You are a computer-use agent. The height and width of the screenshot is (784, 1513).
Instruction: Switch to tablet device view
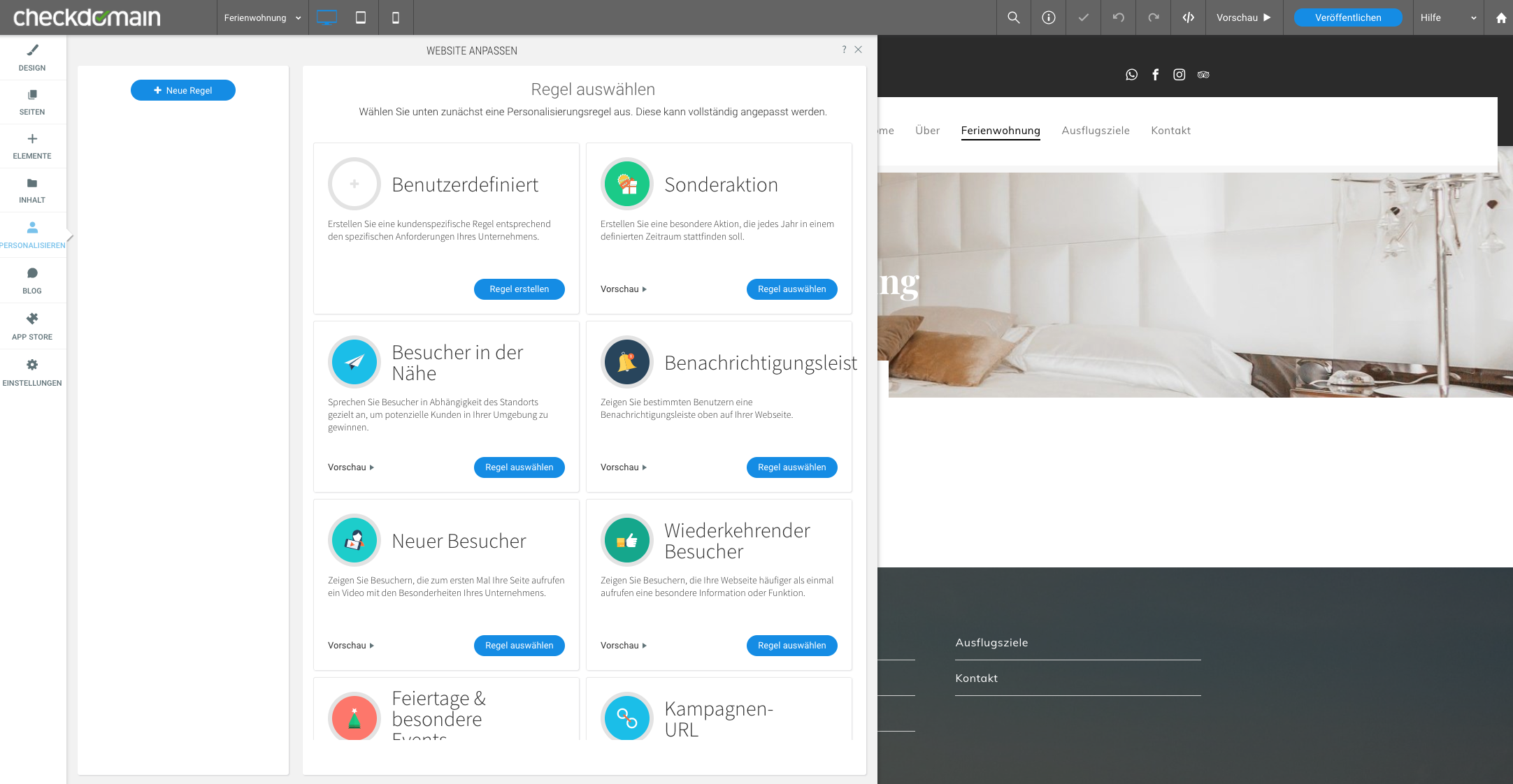point(361,17)
